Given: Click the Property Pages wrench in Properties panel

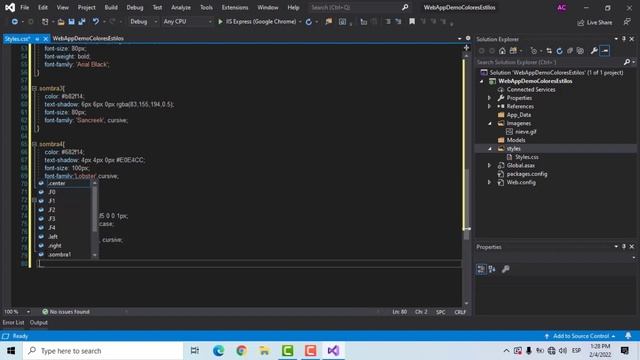Looking at the screenshot, I should [505, 269].
